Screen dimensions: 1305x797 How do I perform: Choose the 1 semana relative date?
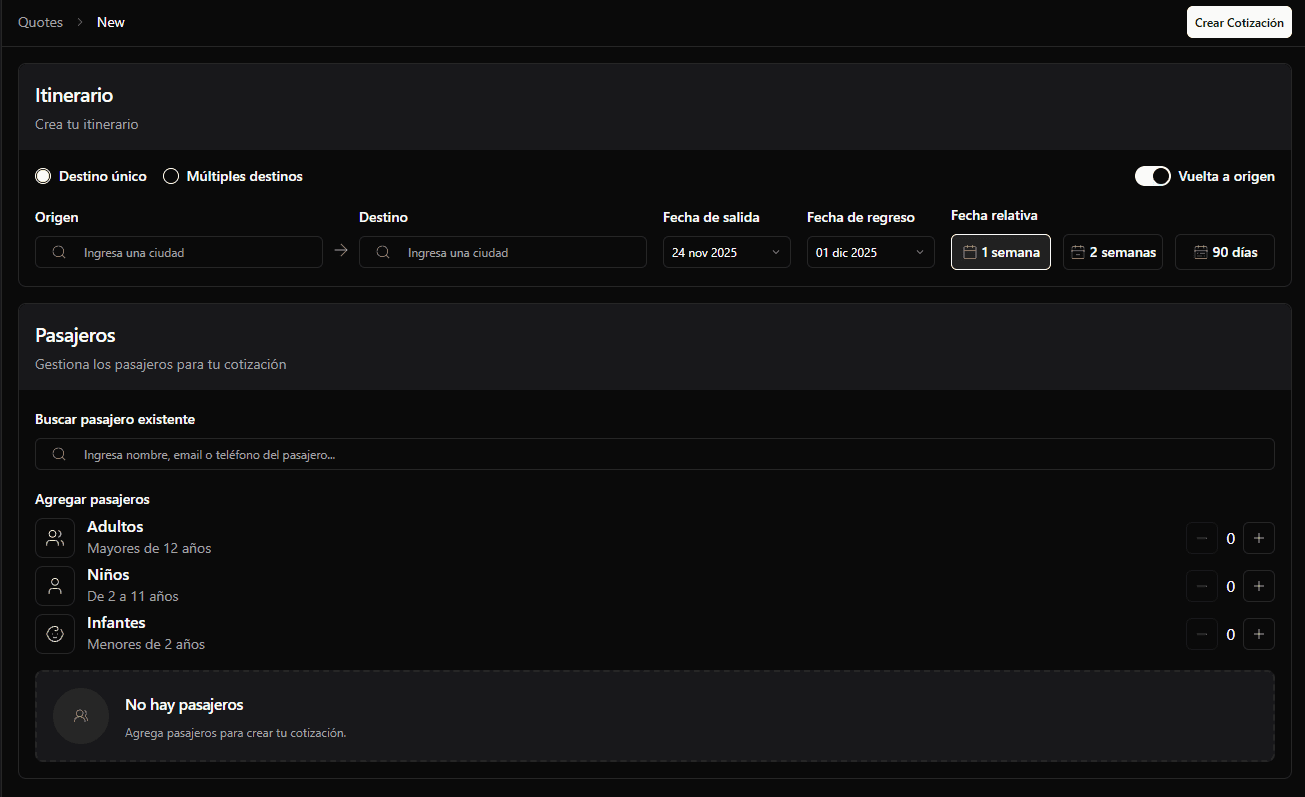tap(1000, 252)
